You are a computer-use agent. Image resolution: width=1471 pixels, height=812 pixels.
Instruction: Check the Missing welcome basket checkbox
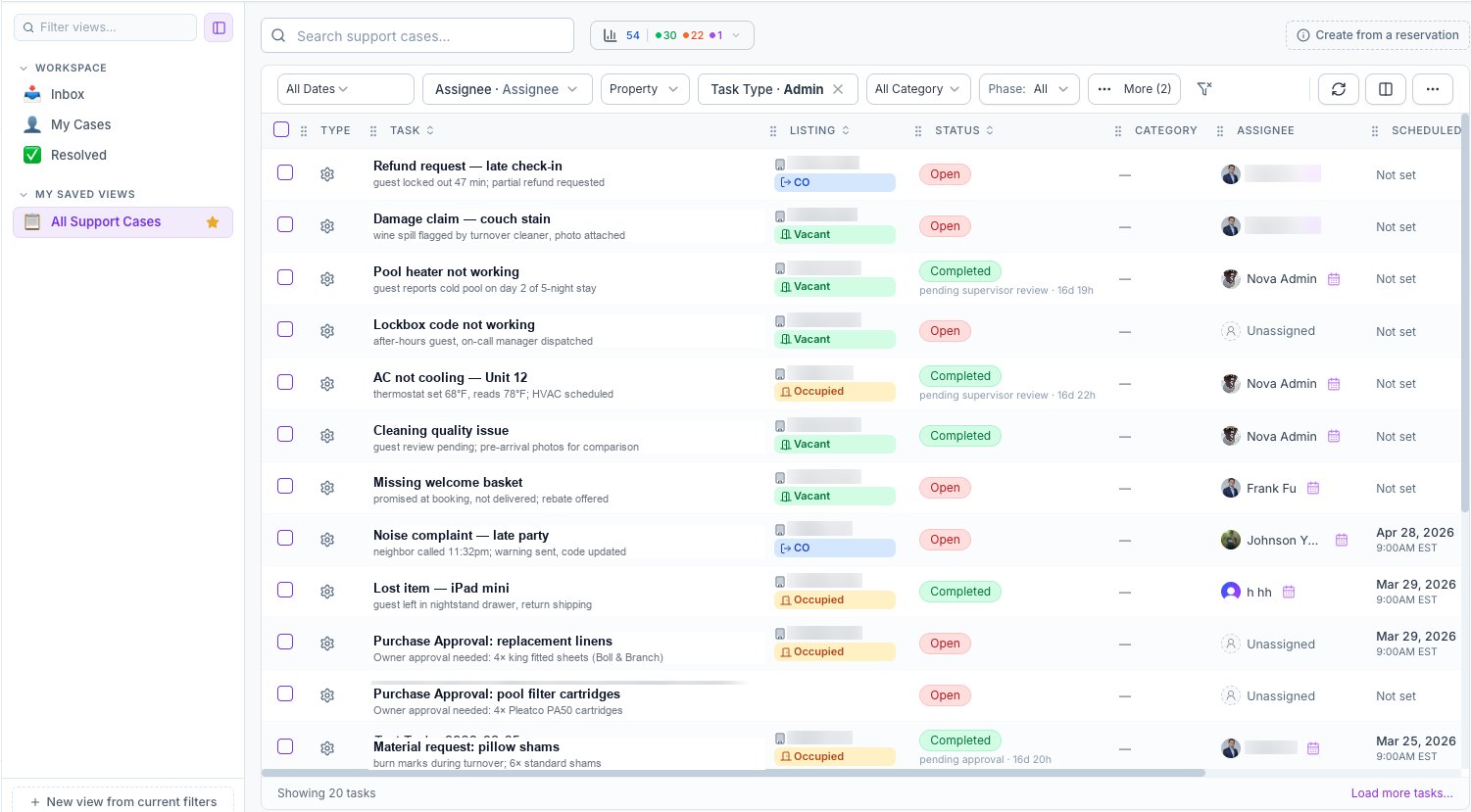coord(285,486)
